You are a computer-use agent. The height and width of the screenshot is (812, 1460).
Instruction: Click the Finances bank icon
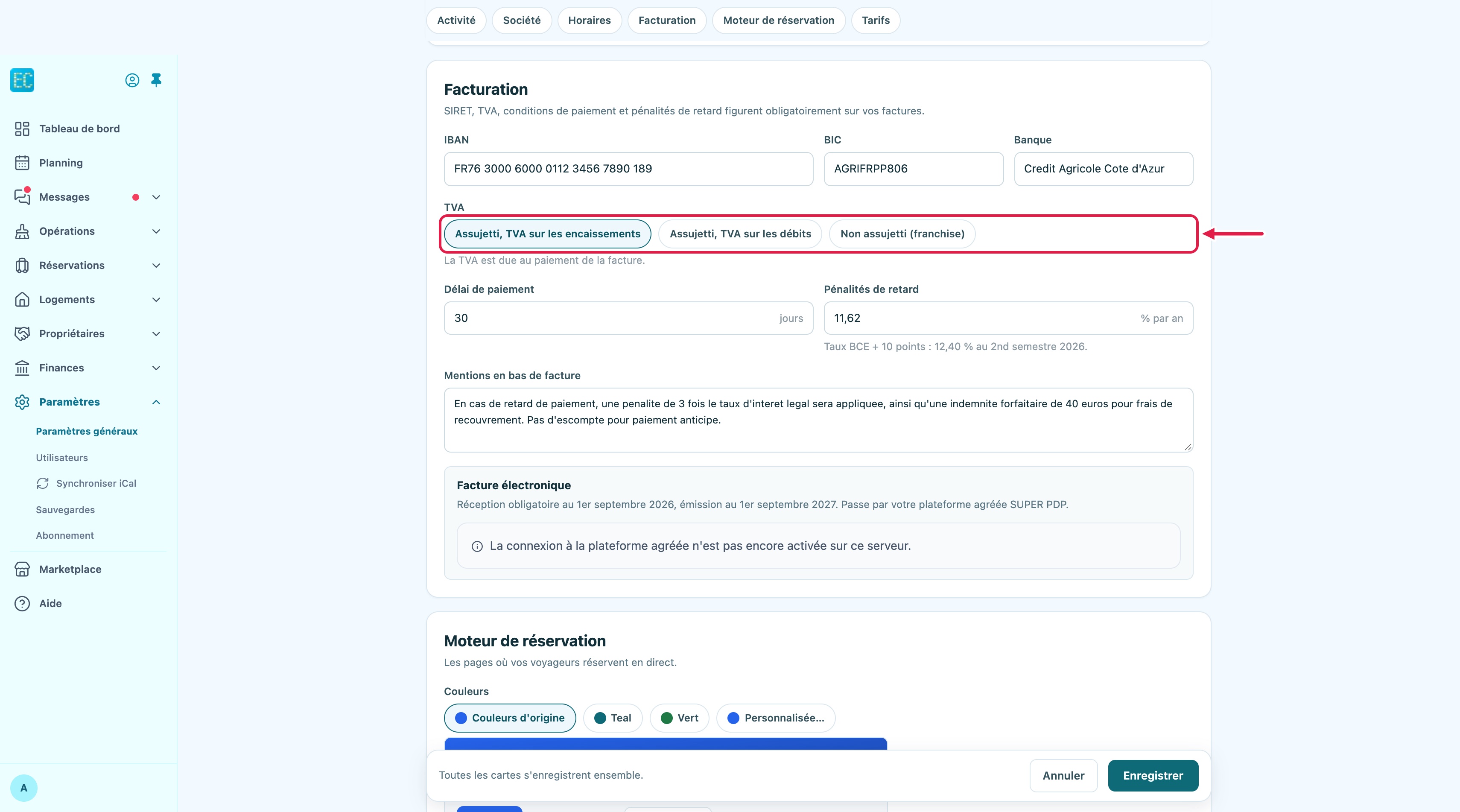[x=22, y=368]
